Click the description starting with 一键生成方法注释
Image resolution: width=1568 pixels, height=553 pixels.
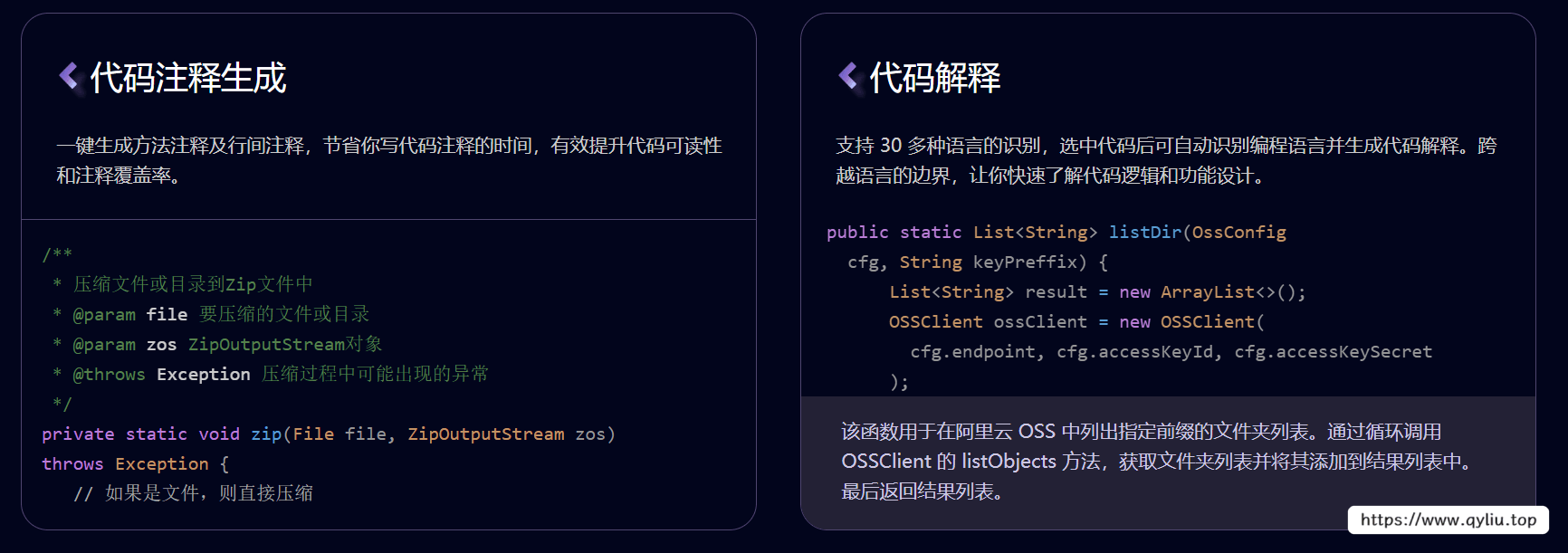[x=389, y=160]
